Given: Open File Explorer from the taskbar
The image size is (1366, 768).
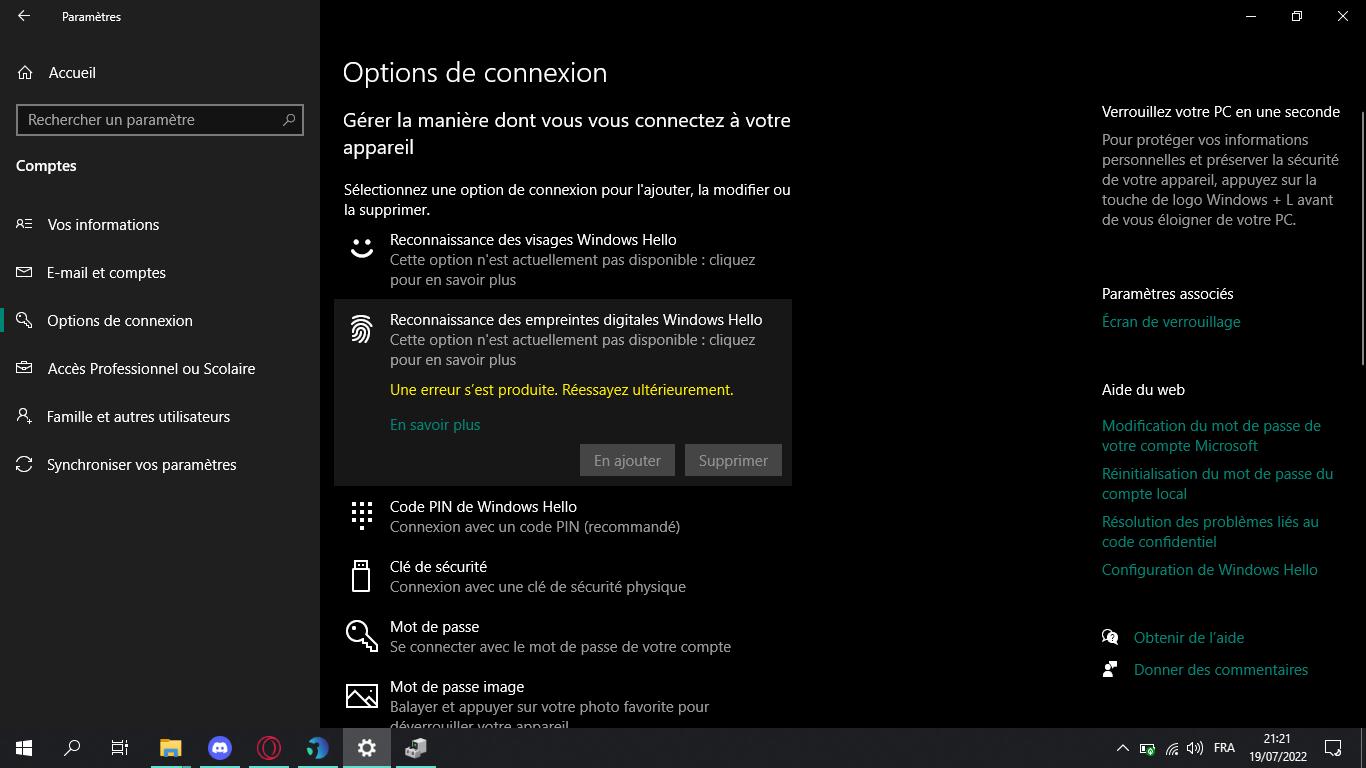Looking at the screenshot, I should 171,748.
